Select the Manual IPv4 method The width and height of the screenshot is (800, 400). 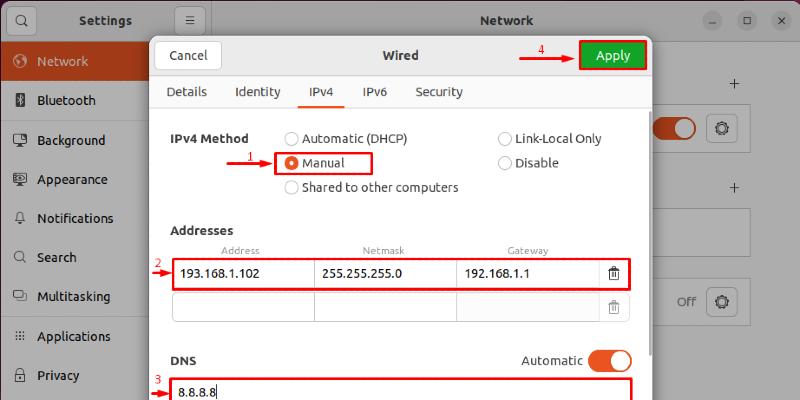292,163
